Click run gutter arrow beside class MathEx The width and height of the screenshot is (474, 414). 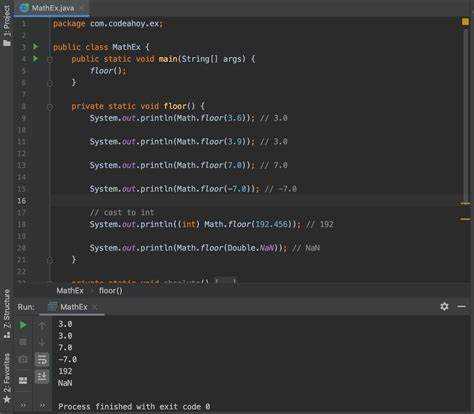click(35, 47)
